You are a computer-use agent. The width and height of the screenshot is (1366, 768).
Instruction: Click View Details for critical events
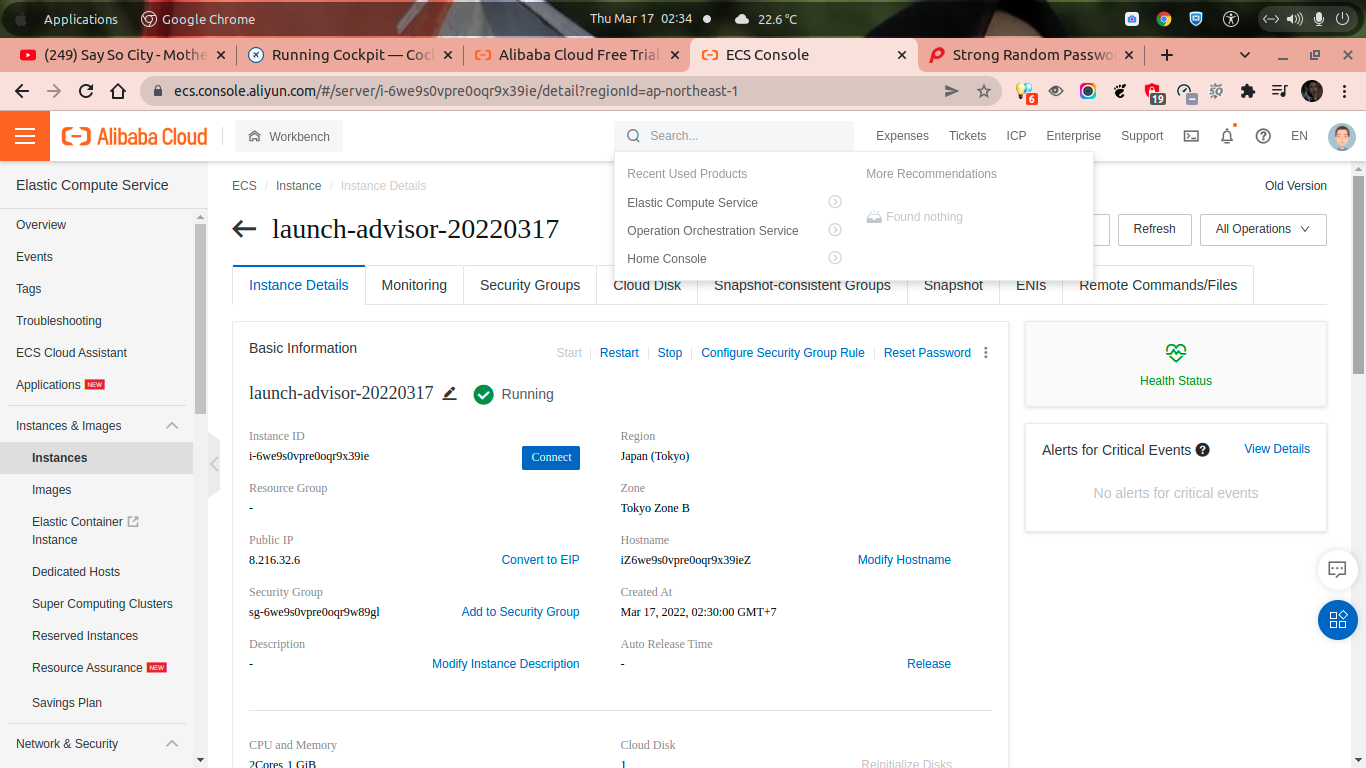click(1277, 449)
